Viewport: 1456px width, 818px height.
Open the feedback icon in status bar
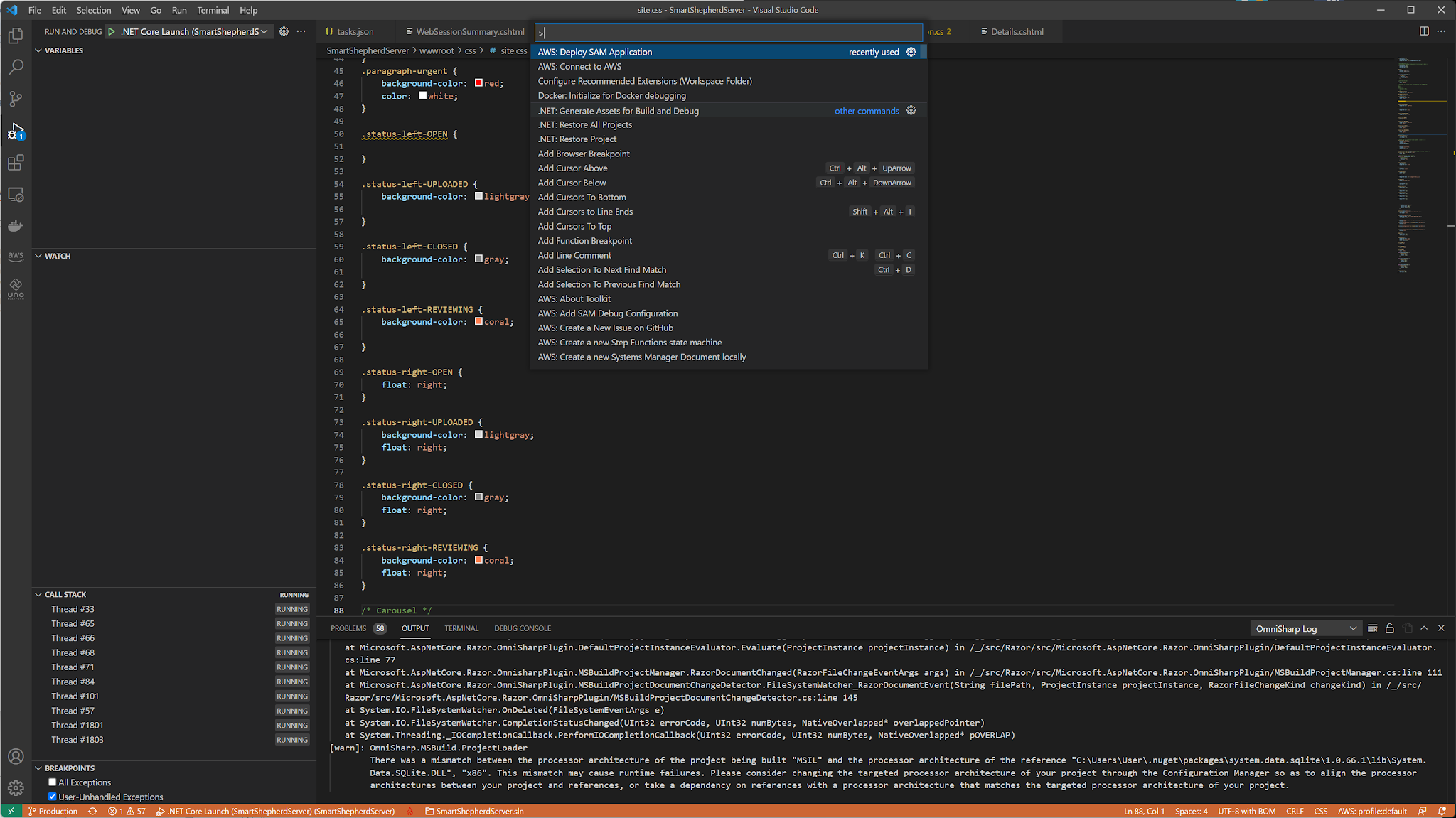[1422, 811]
